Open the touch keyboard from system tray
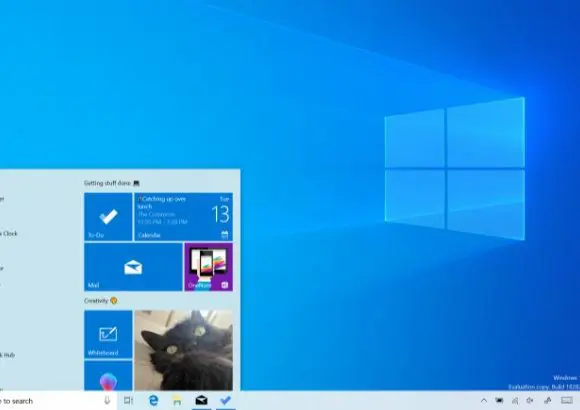This screenshot has width=580, height=410. (567, 400)
